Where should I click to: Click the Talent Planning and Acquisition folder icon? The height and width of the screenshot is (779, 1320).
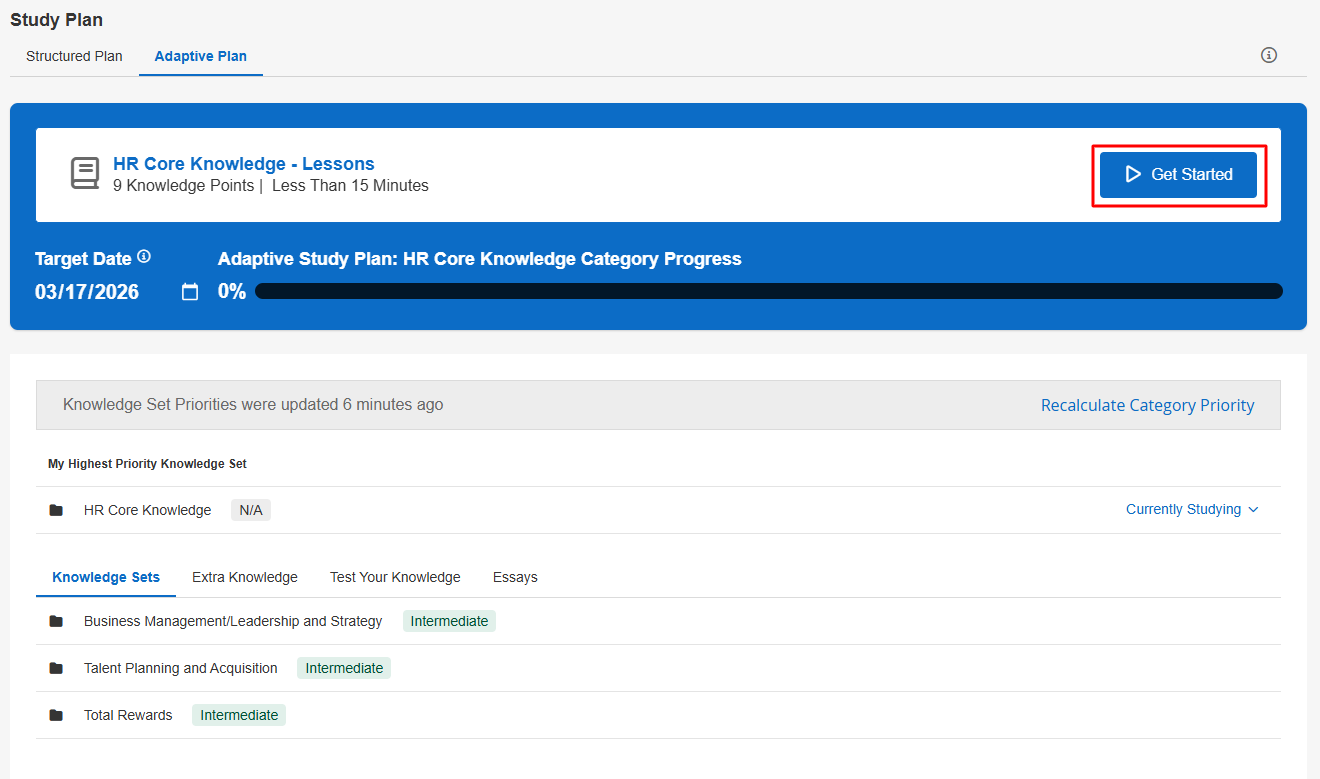point(56,669)
